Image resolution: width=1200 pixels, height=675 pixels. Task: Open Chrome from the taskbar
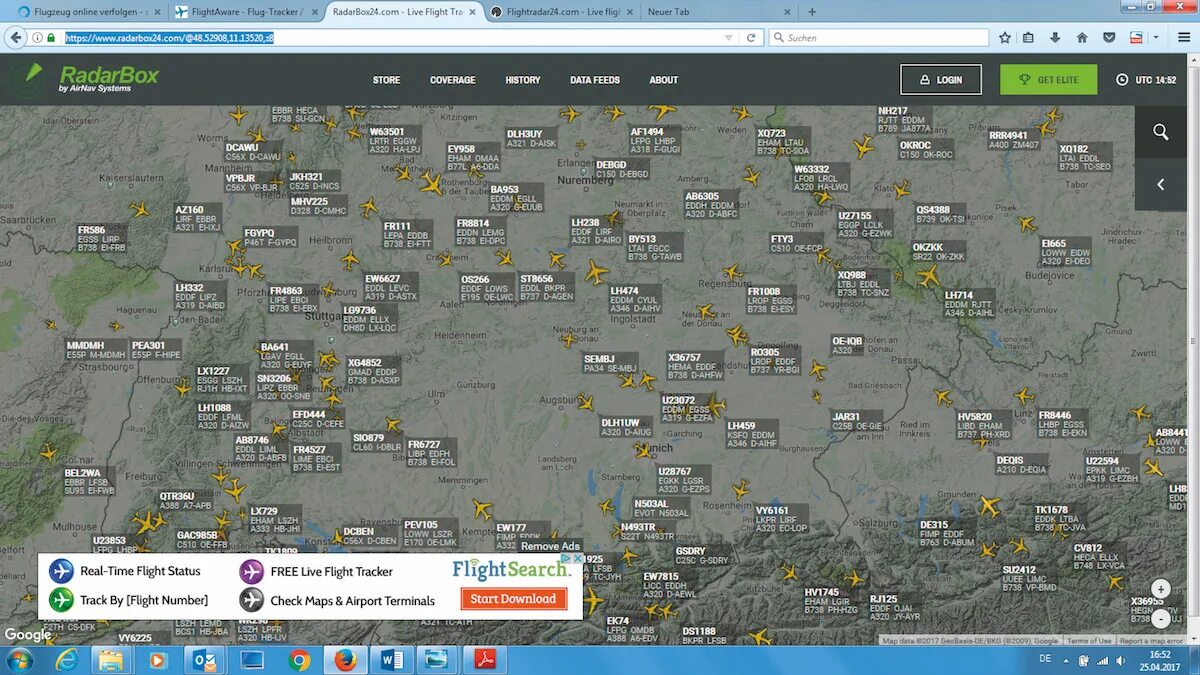(299, 660)
